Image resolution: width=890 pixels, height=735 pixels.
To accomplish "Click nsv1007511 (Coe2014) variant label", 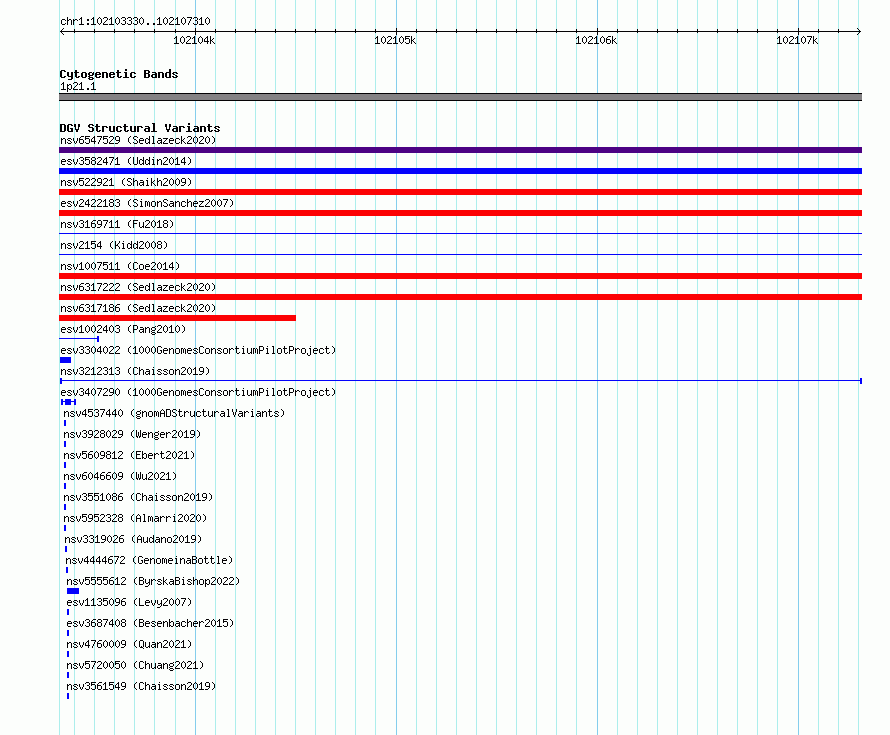I will [x=120, y=266].
